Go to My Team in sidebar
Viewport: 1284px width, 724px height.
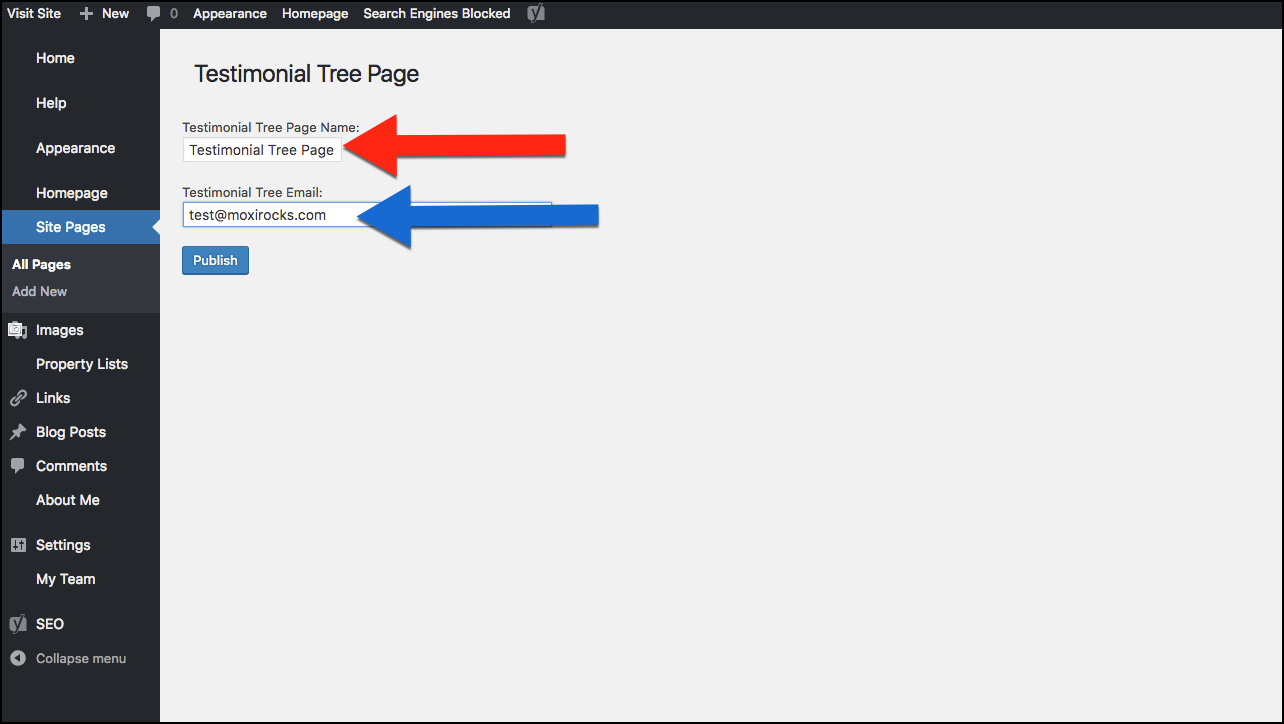pos(66,579)
